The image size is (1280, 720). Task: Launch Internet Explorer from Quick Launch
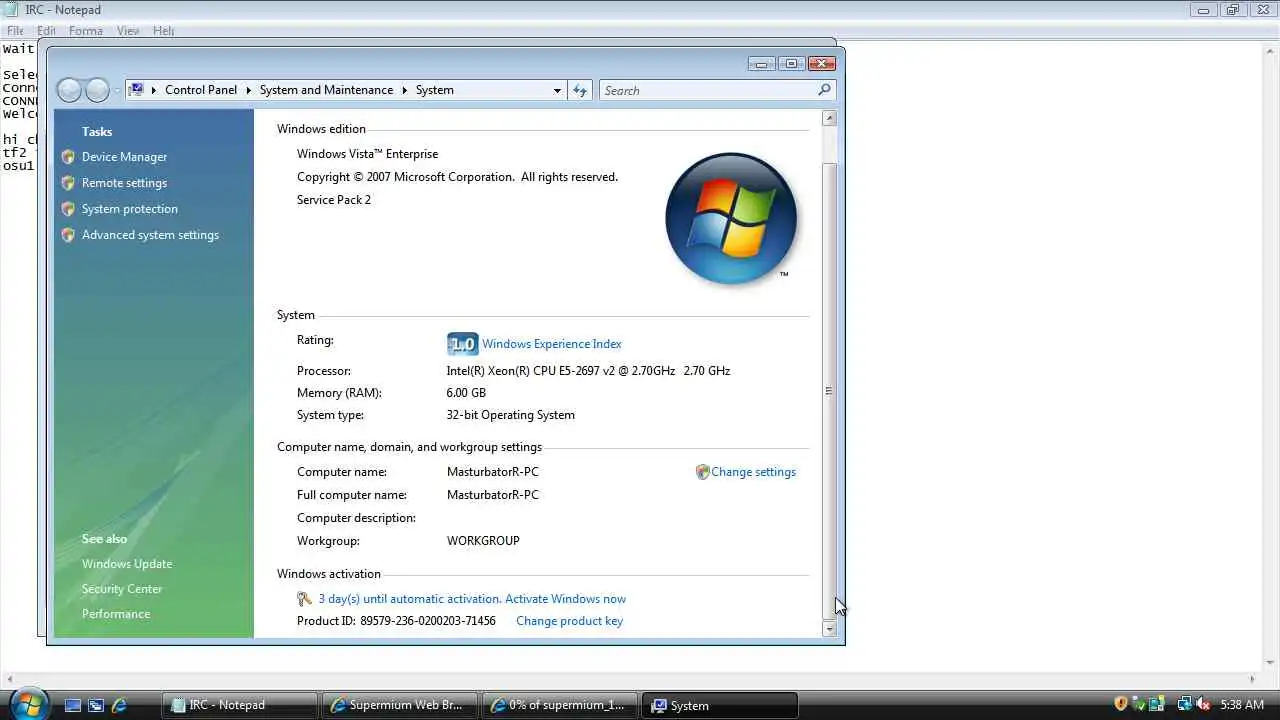pyautogui.click(x=119, y=705)
